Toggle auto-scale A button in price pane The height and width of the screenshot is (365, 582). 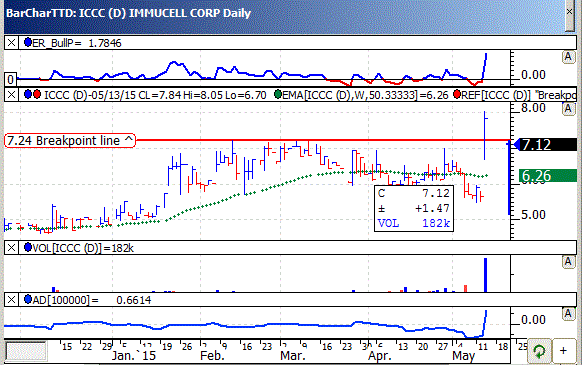tap(568, 109)
